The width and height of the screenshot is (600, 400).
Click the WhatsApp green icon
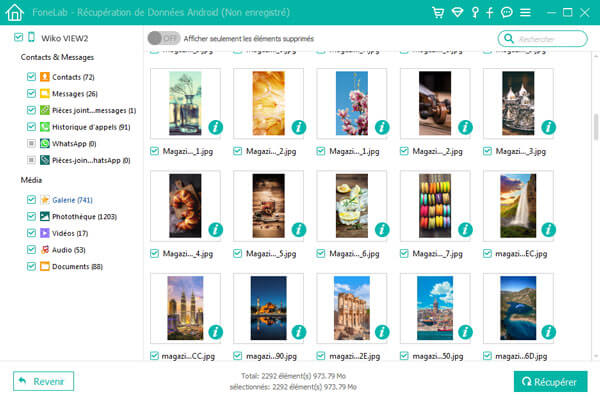(x=45, y=144)
